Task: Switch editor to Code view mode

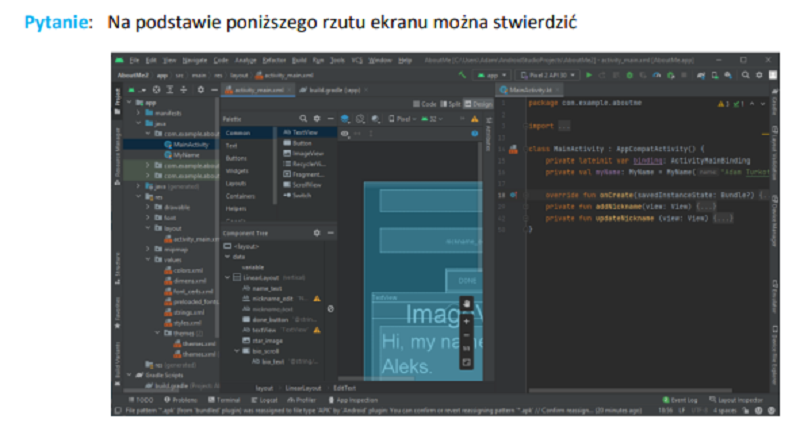Action: point(424,104)
